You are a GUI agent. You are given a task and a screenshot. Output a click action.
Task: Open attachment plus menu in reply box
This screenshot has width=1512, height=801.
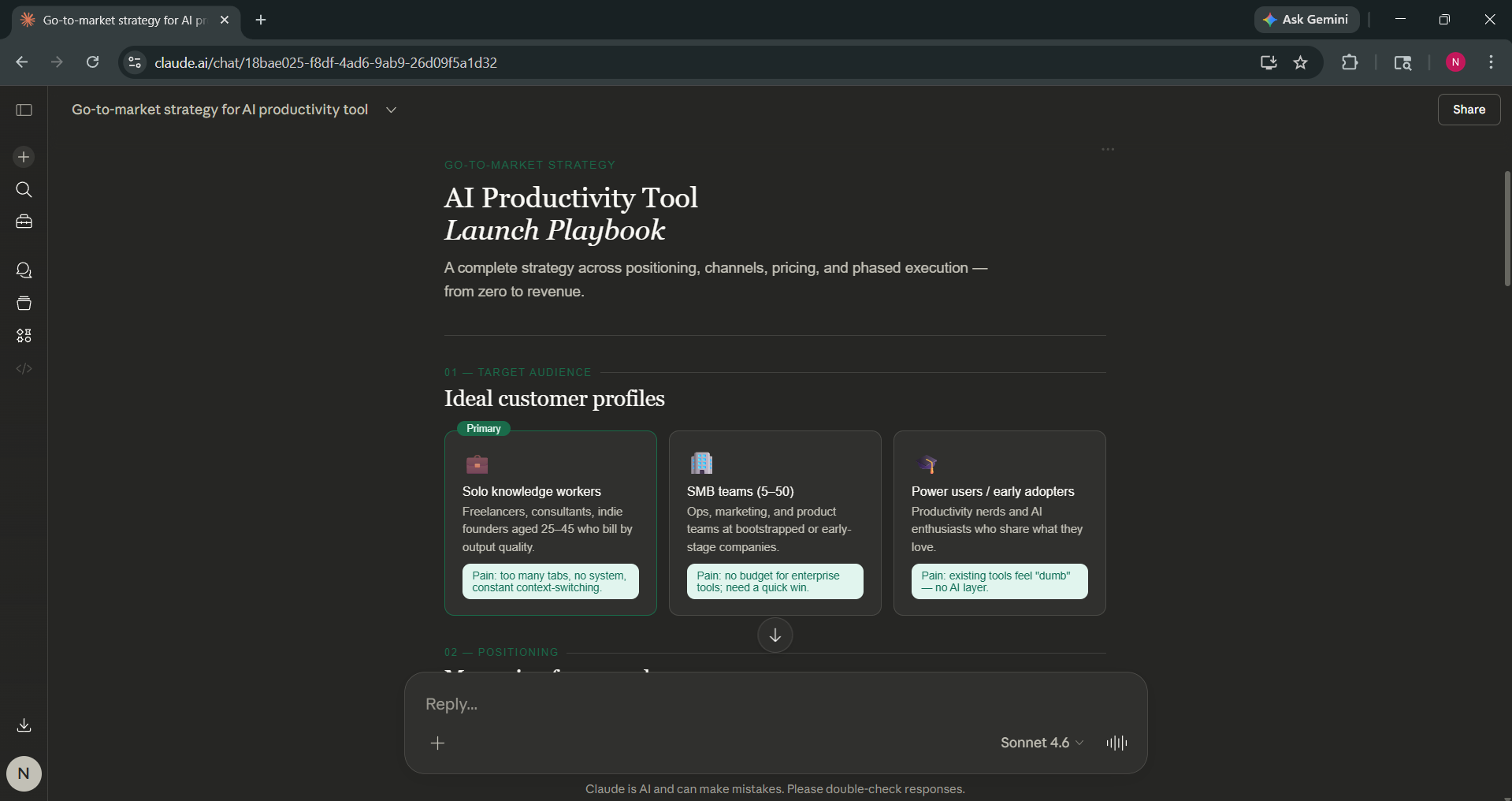coord(438,743)
